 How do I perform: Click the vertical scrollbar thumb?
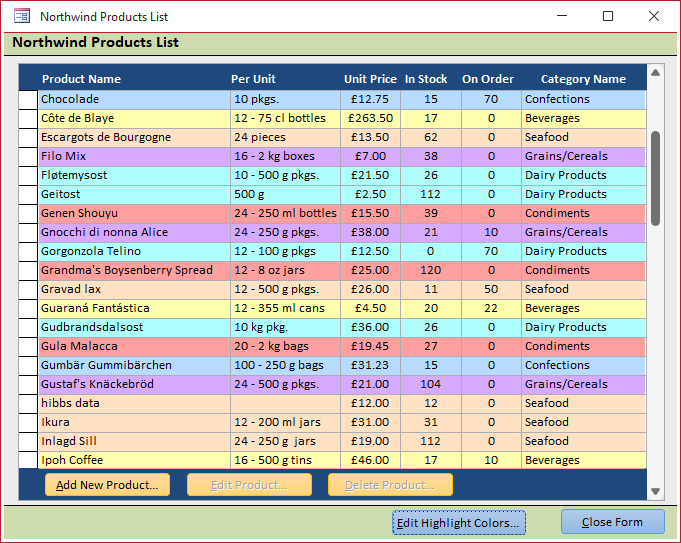pos(655,178)
